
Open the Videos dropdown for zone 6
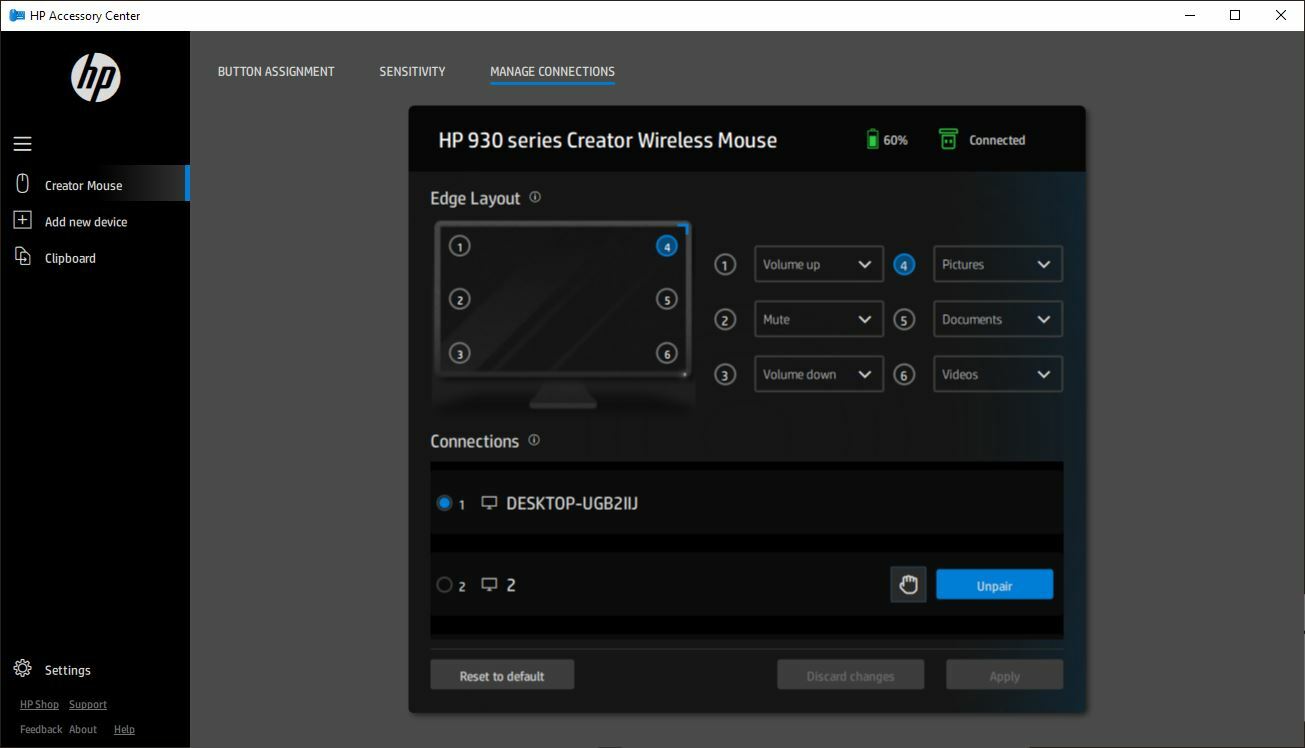(997, 374)
